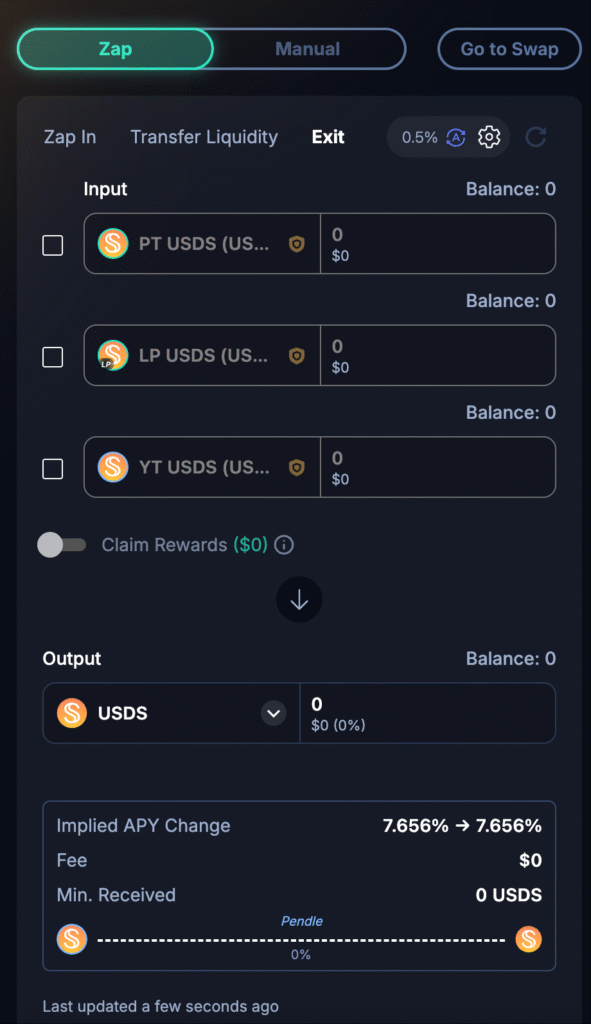Open slippage settings gear icon
591x1024 pixels.
(488, 137)
